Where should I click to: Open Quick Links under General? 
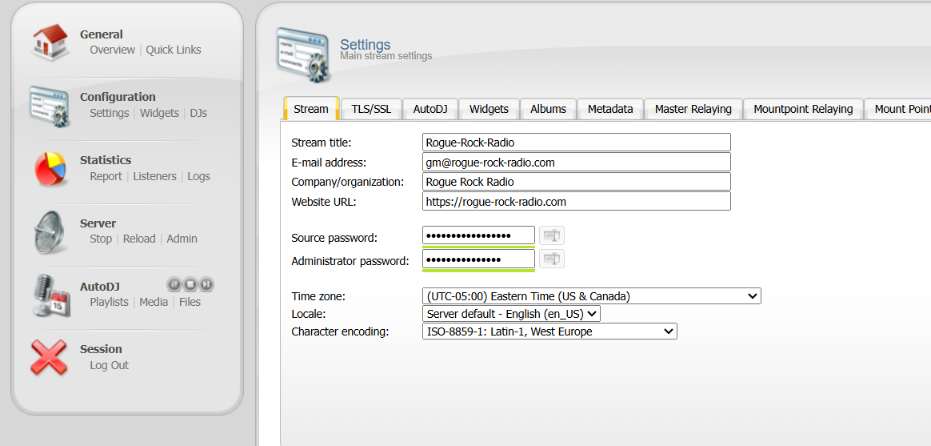tap(173, 50)
